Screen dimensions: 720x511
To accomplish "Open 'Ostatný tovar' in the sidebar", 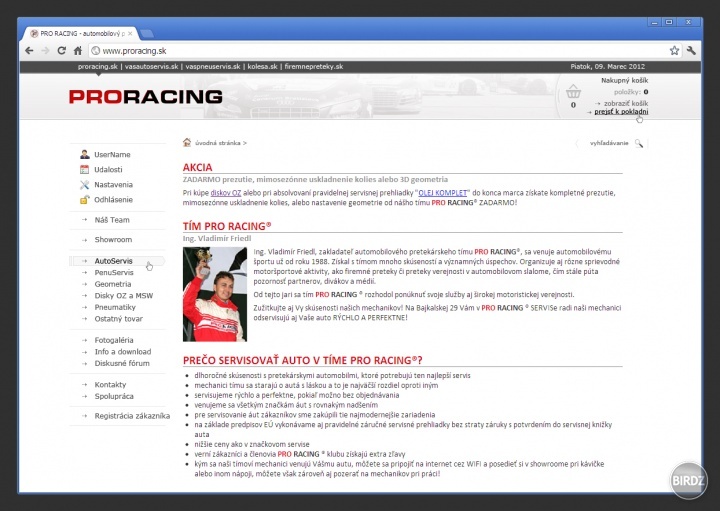I will (x=118, y=319).
